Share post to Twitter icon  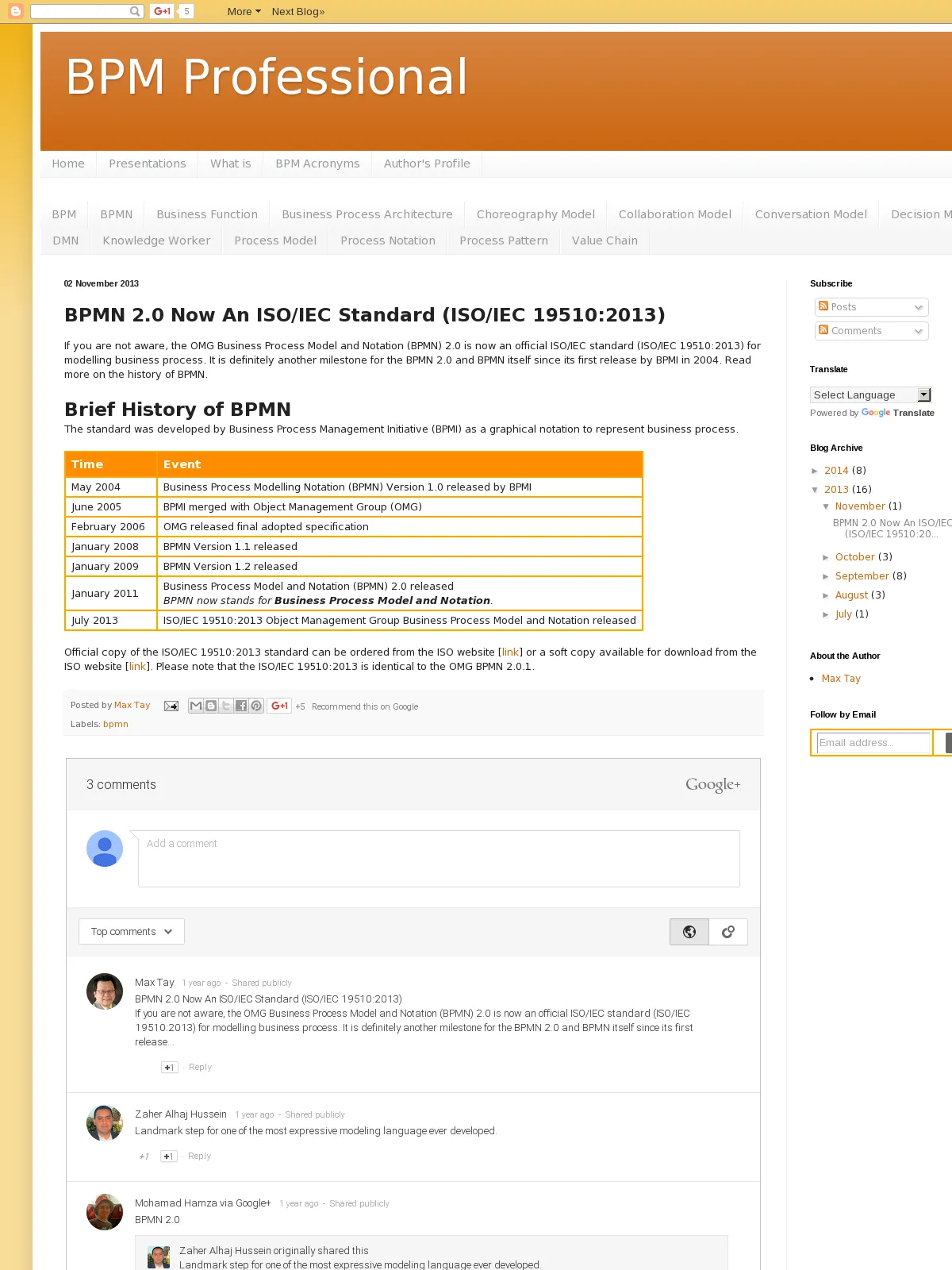[x=226, y=706]
